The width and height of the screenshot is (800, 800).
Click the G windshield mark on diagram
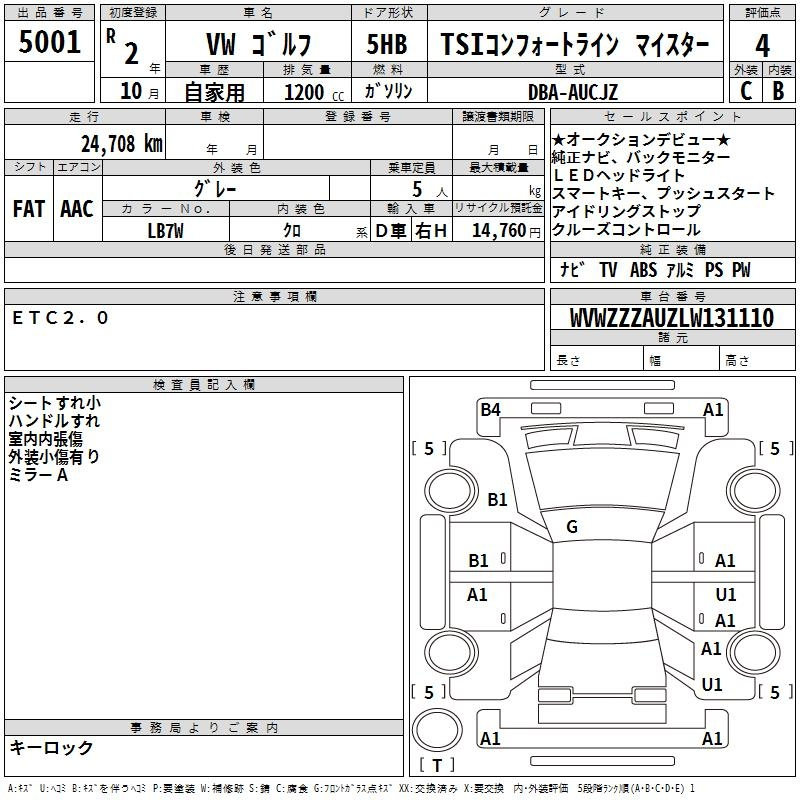coord(572,526)
